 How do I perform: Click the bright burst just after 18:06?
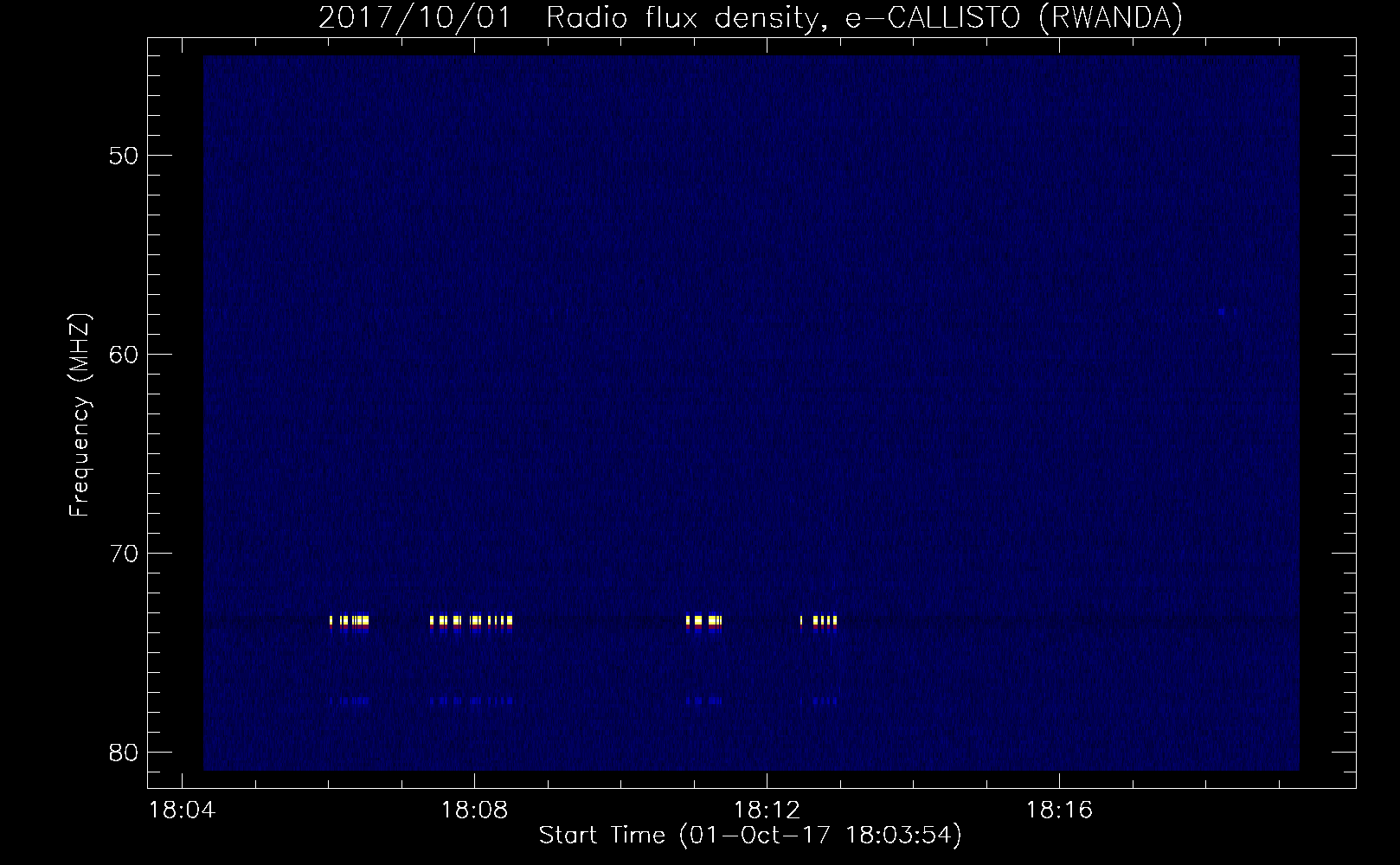(350, 621)
